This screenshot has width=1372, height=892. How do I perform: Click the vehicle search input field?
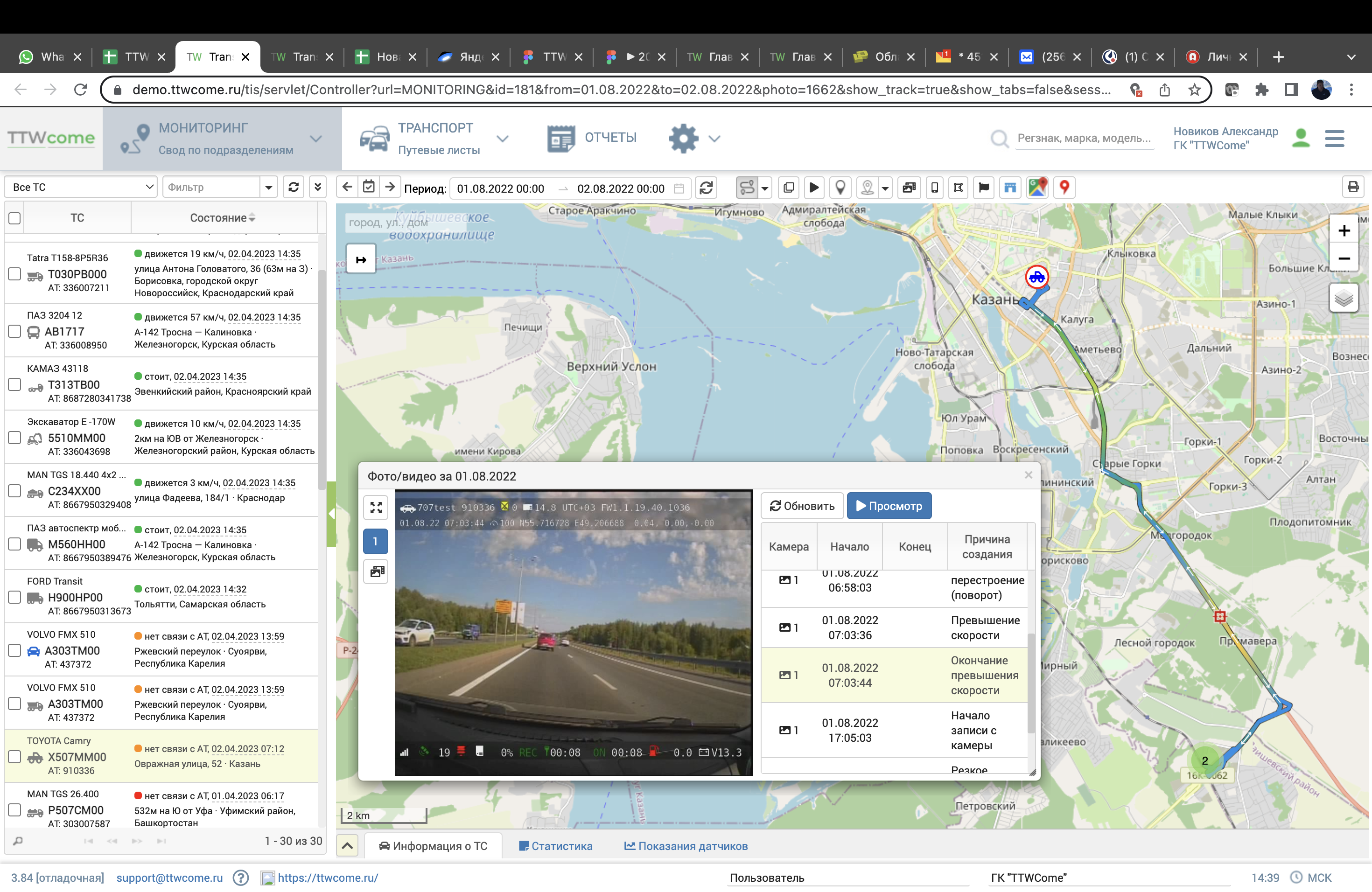1084,138
